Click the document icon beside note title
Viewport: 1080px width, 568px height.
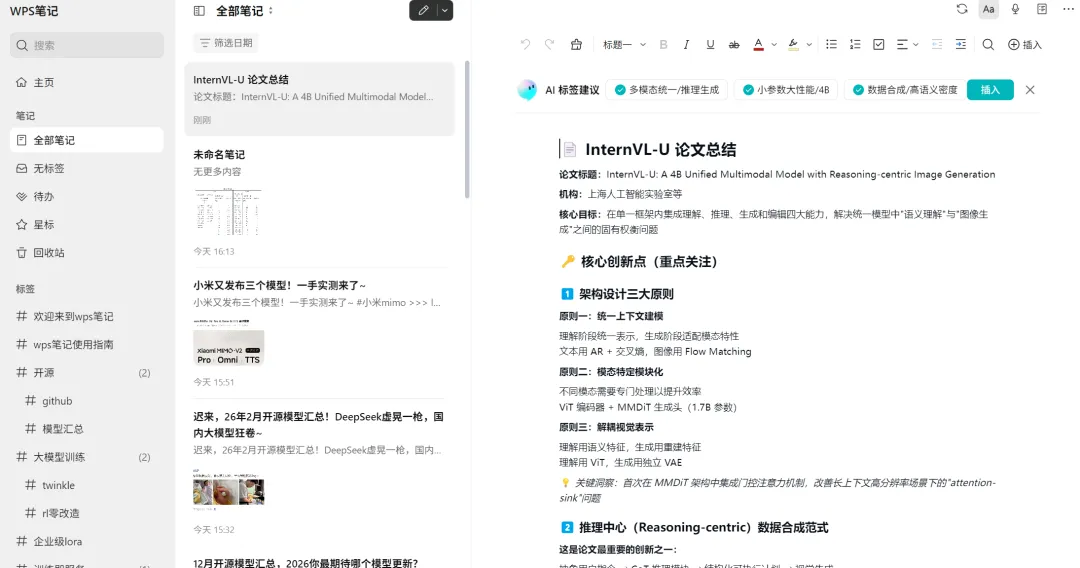[x=570, y=149]
